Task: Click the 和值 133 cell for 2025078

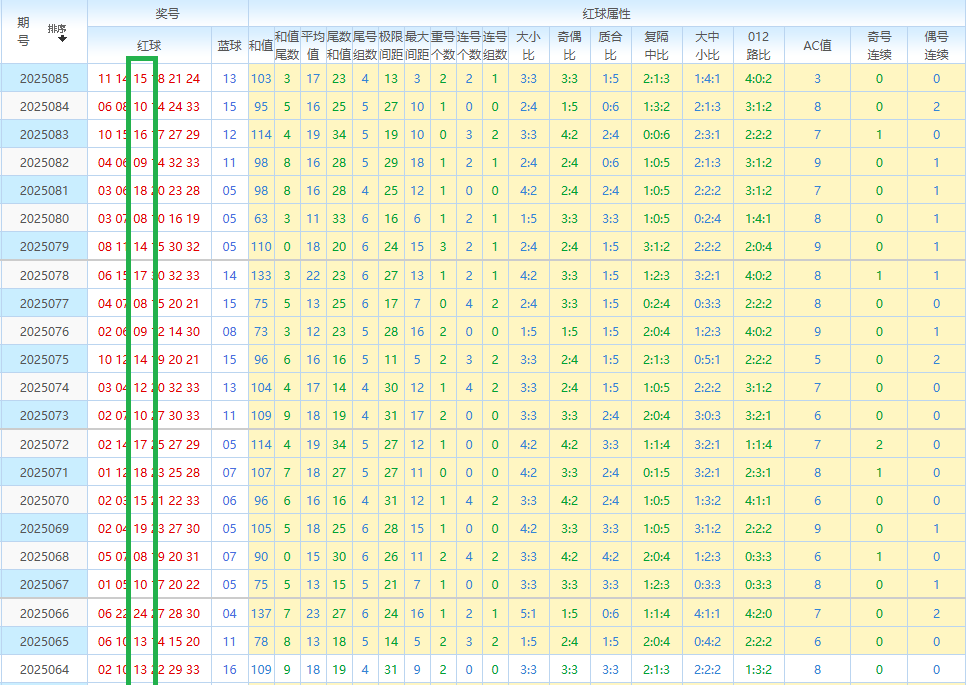Action: click(x=261, y=275)
